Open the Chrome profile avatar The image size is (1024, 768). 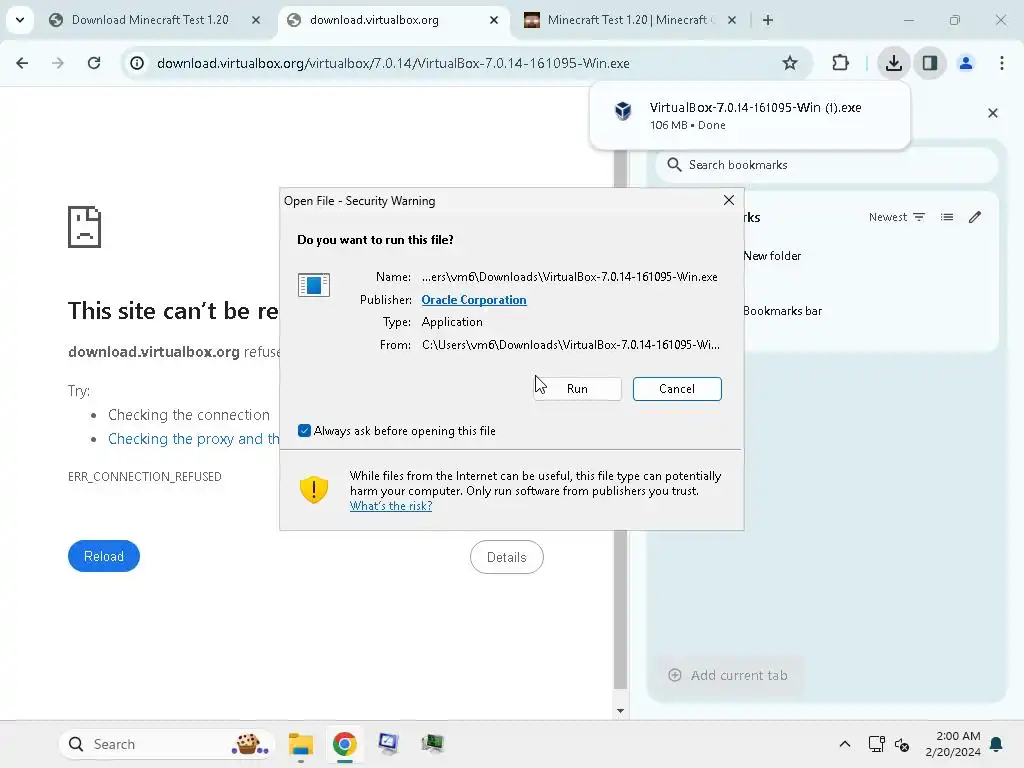966,63
